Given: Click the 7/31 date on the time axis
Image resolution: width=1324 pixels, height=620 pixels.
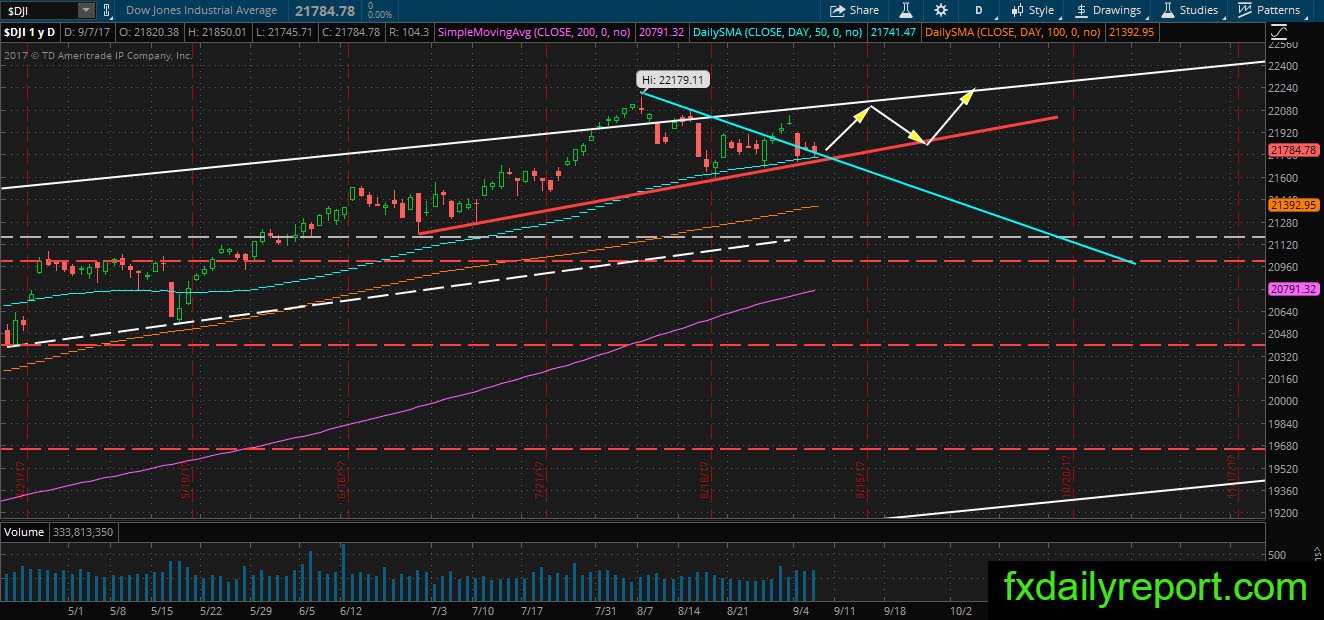Looking at the screenshot, I should click(x=606, y=610).
